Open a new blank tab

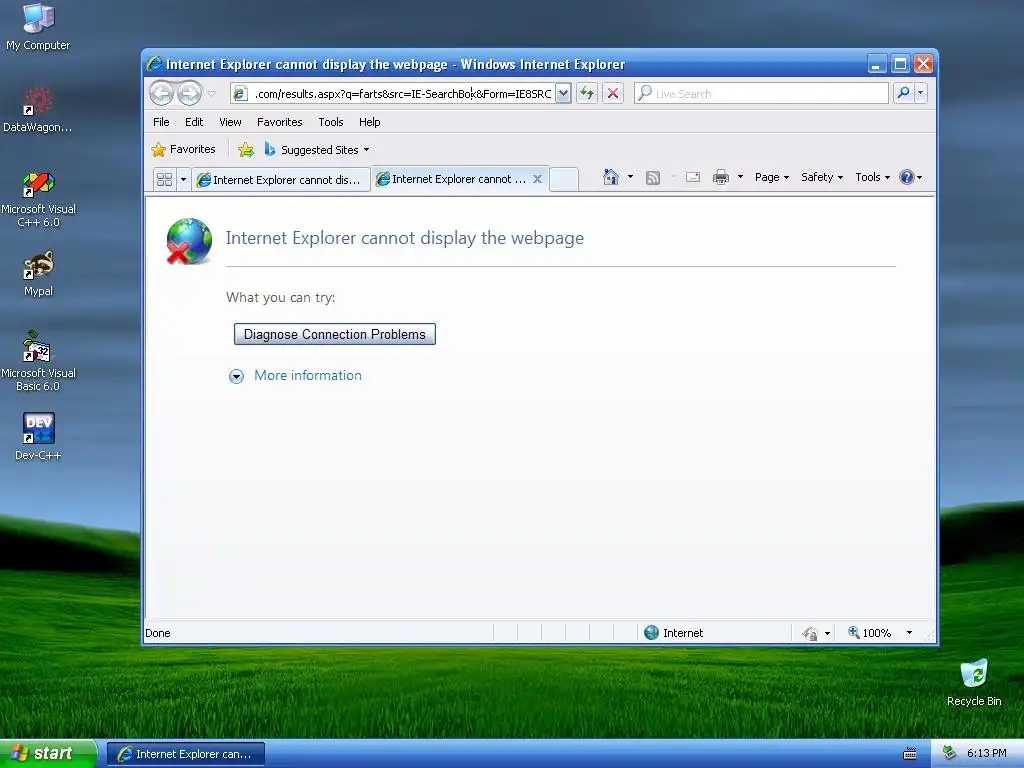pyautogui.click(x=564, y=179)
